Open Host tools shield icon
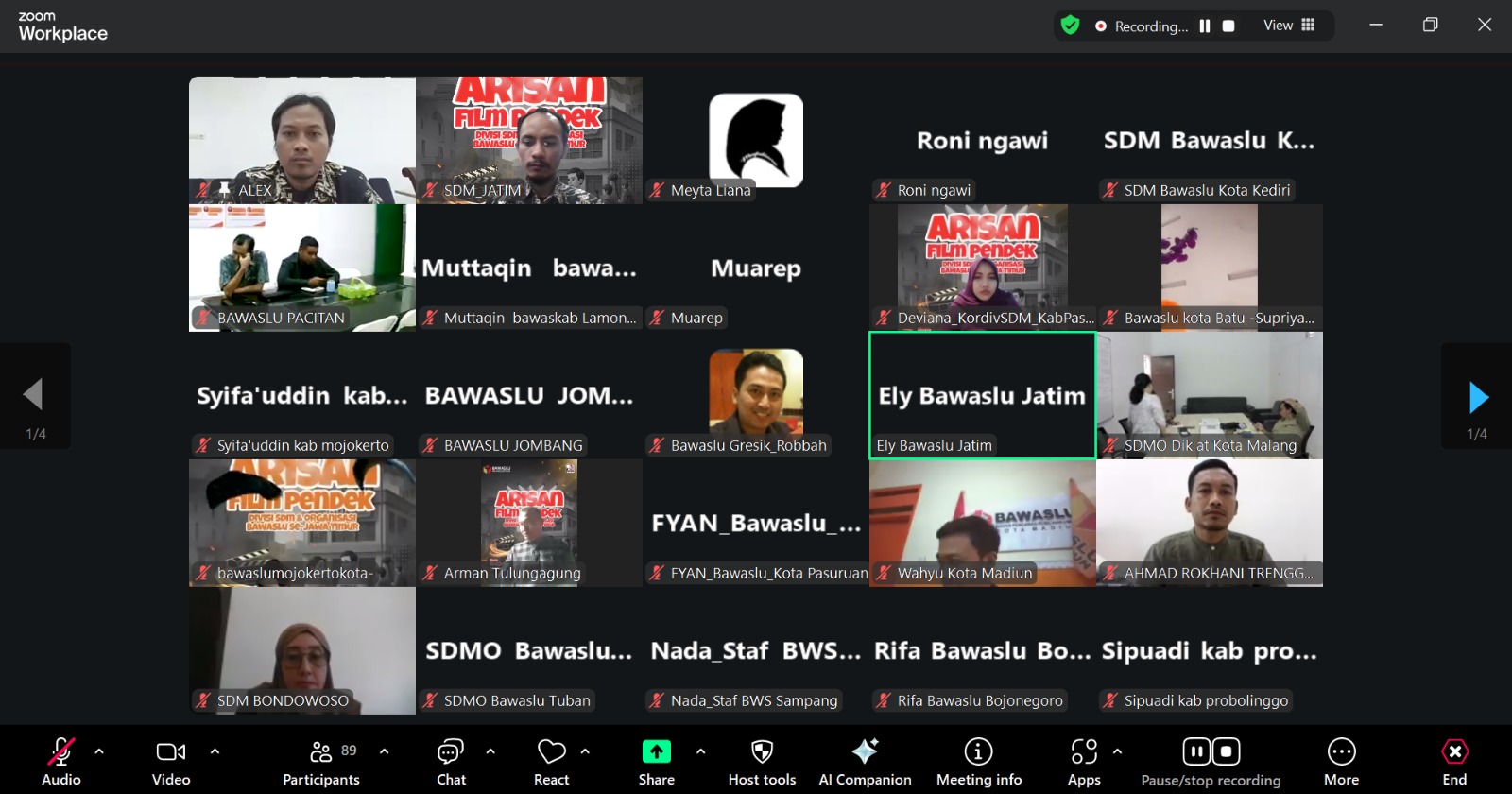This screenshot has height=794, width=1512. pyautogui.click(x=762, y=760)
